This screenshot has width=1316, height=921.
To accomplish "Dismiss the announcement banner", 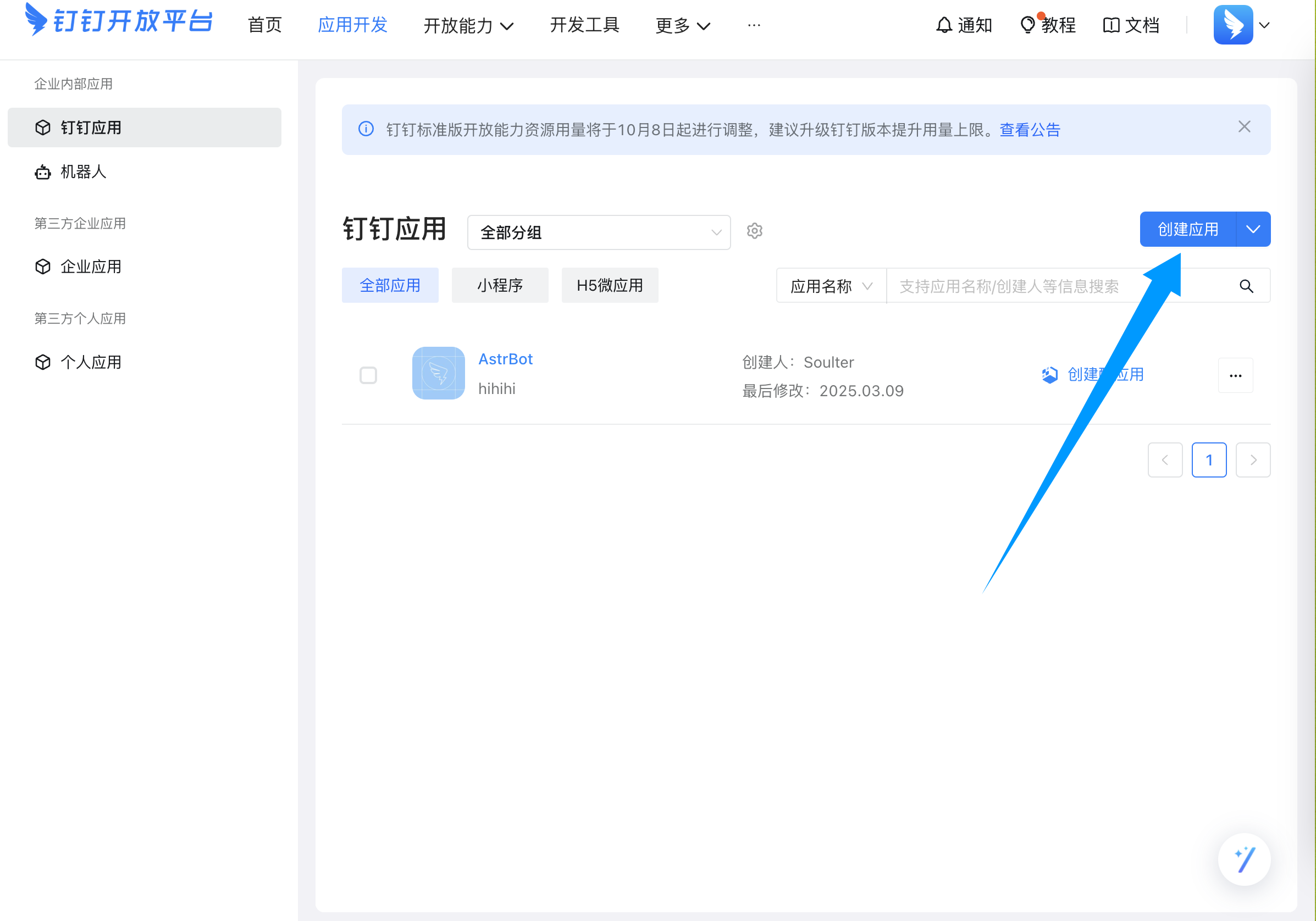I will [1244, 127].
